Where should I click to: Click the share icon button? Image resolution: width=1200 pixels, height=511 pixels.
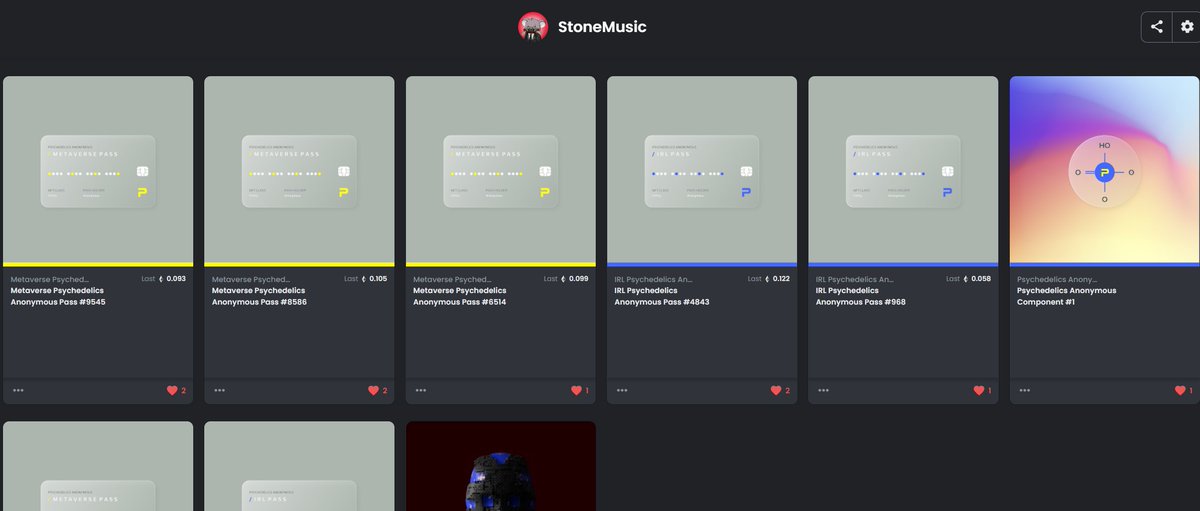[1156, 27]
